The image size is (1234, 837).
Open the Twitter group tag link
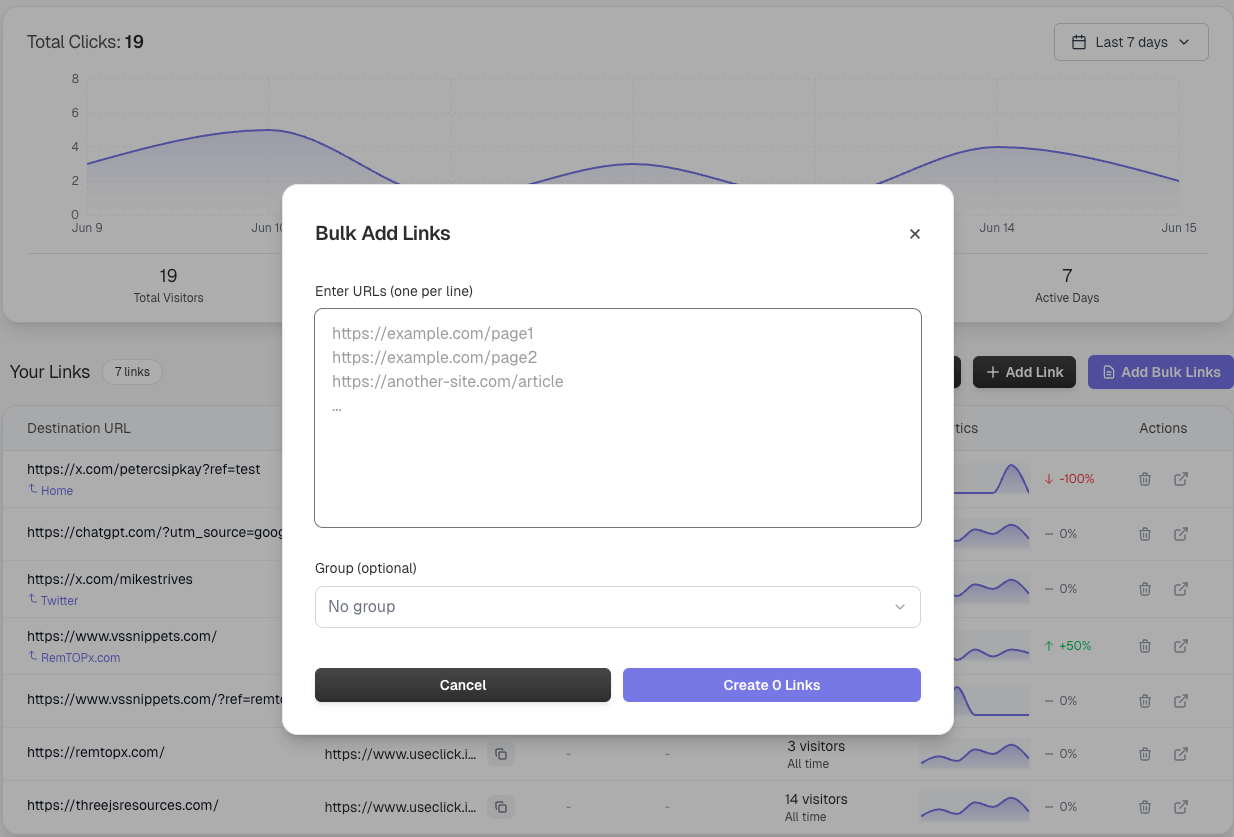pyautogui.click(x=59, y=601)
